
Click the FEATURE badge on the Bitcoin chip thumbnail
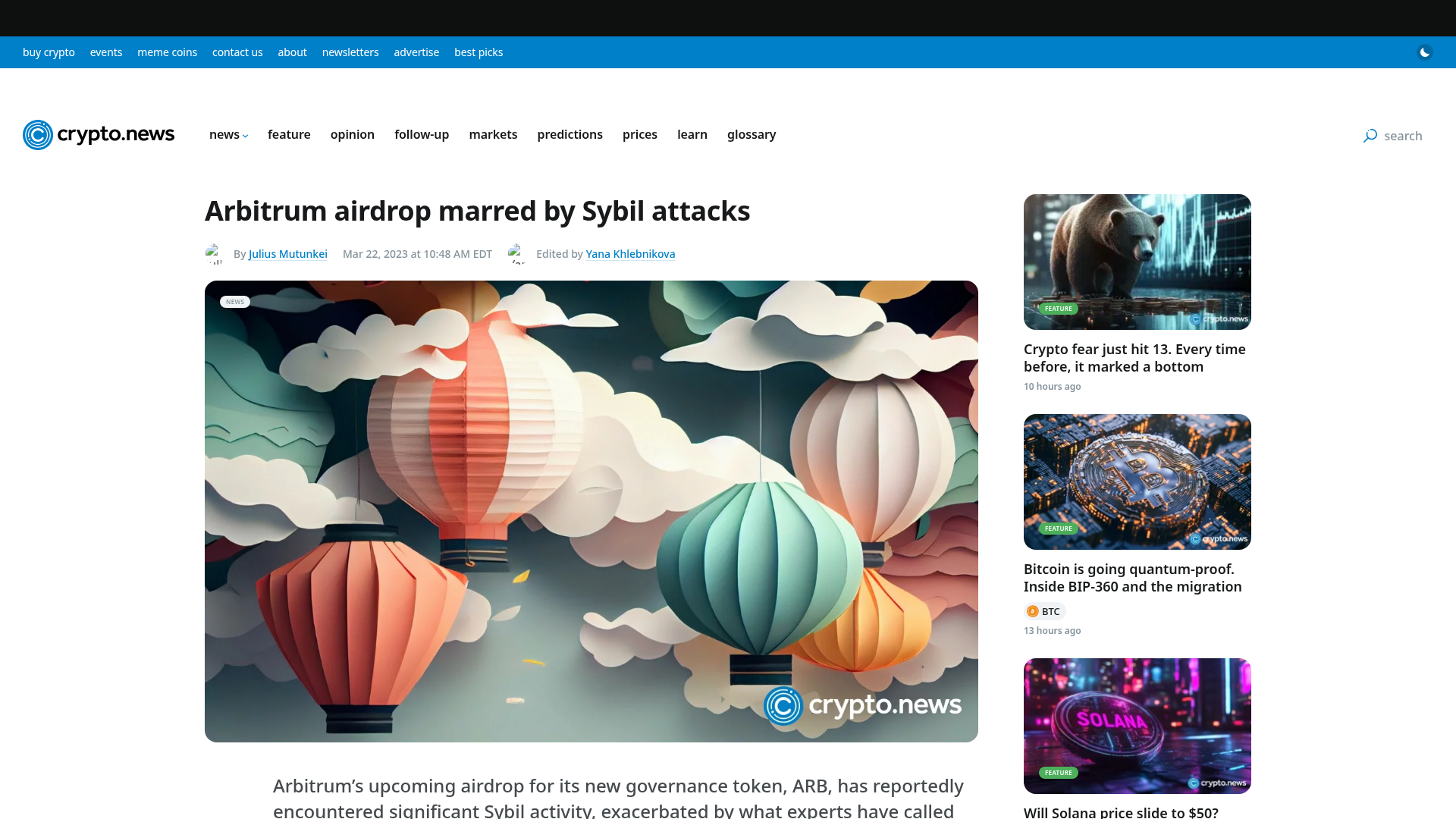pyautogui.click(x=1059, y=529)
